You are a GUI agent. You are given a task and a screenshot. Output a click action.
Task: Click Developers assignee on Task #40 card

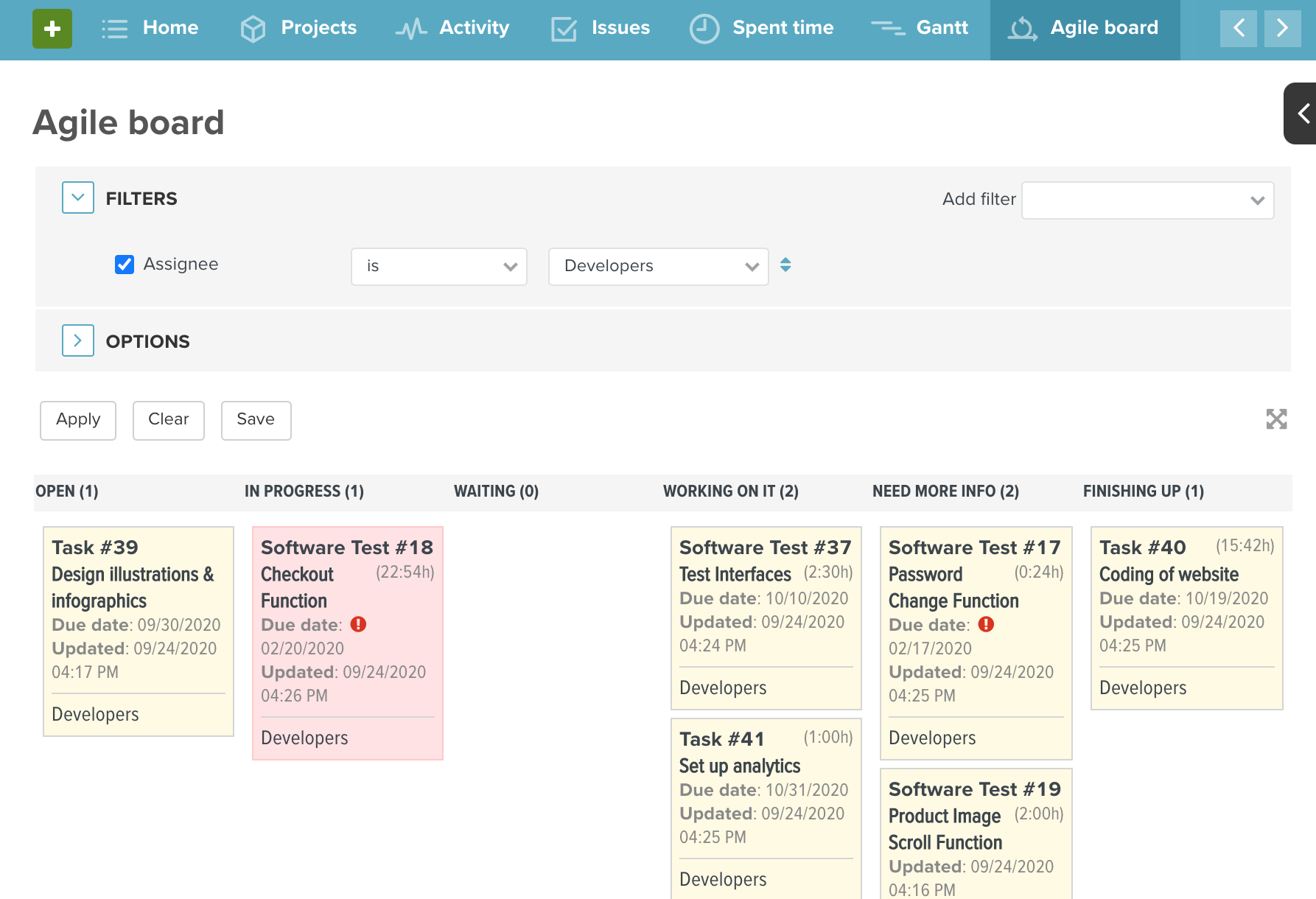(x=1143, y=688)
